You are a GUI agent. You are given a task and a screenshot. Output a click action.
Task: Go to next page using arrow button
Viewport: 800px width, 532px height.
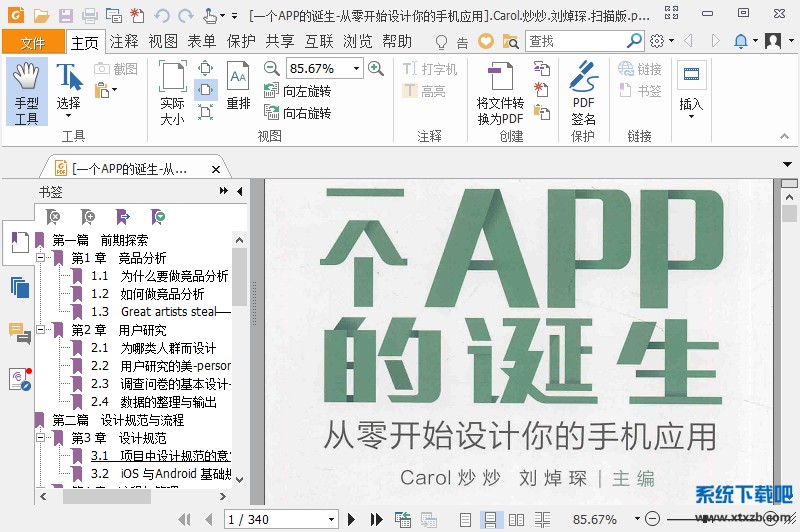coord(352,519)
